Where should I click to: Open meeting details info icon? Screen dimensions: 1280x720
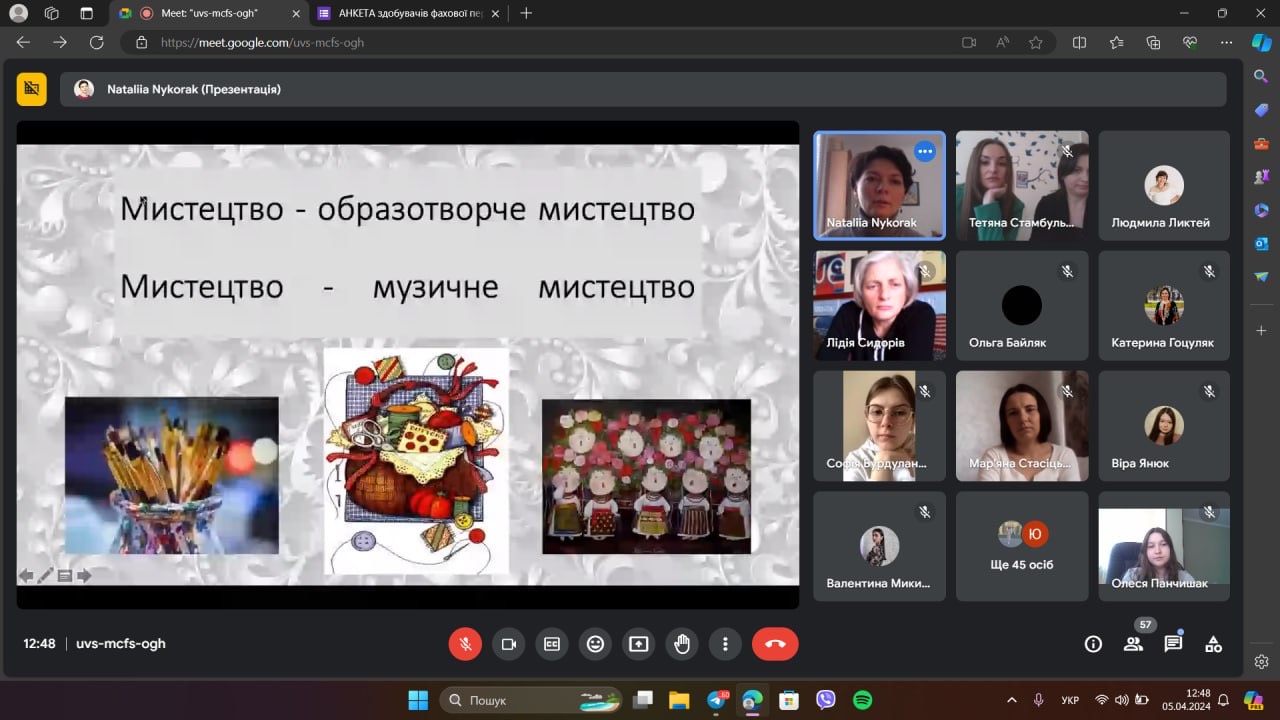(x=1093, y=644)
